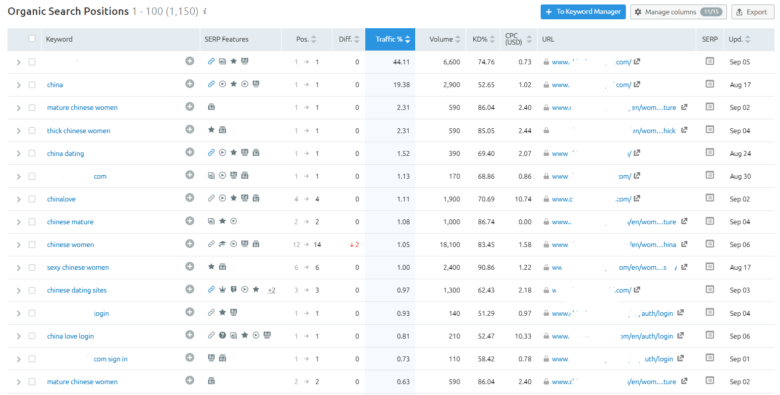View SERP snapshot for 'china dating' row
Viewport: 780px width, 395px height.
coord(710,153)
